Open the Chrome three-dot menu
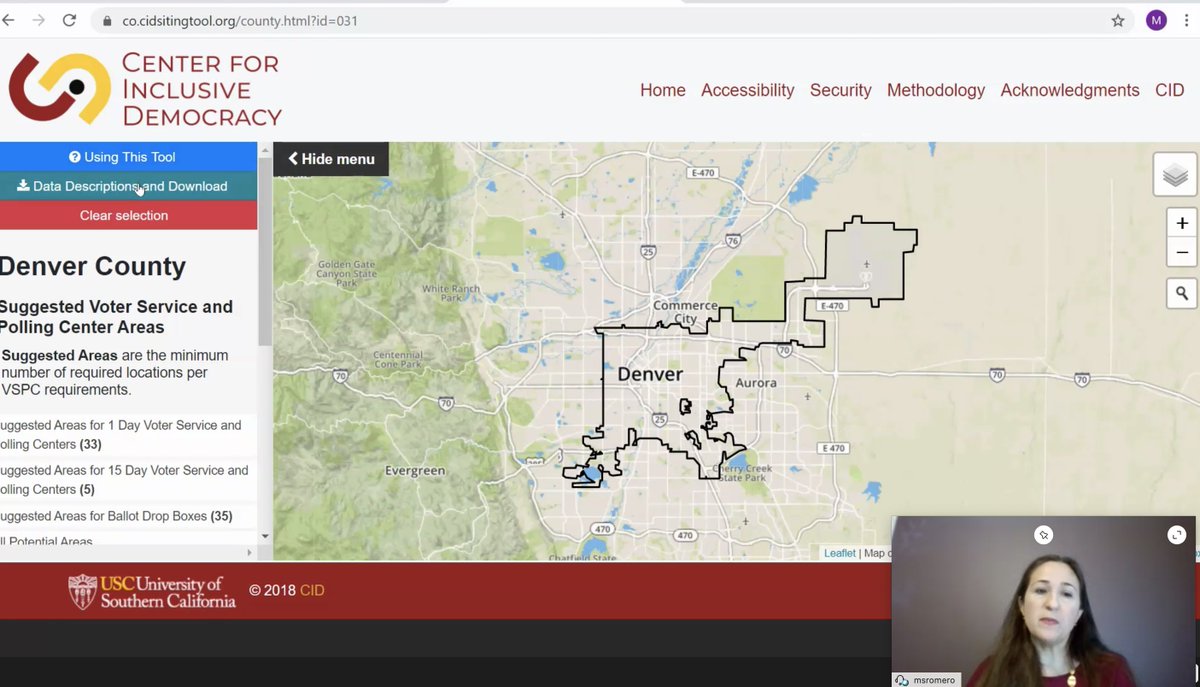 (x=1187, y=20)
